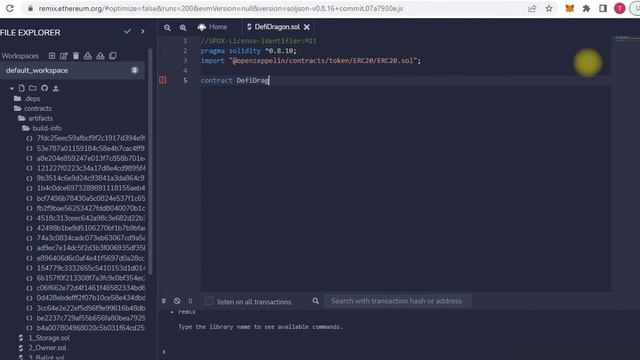Click the error marker on line 5
The image size is (640, 360).
click(x=163, y=80)
